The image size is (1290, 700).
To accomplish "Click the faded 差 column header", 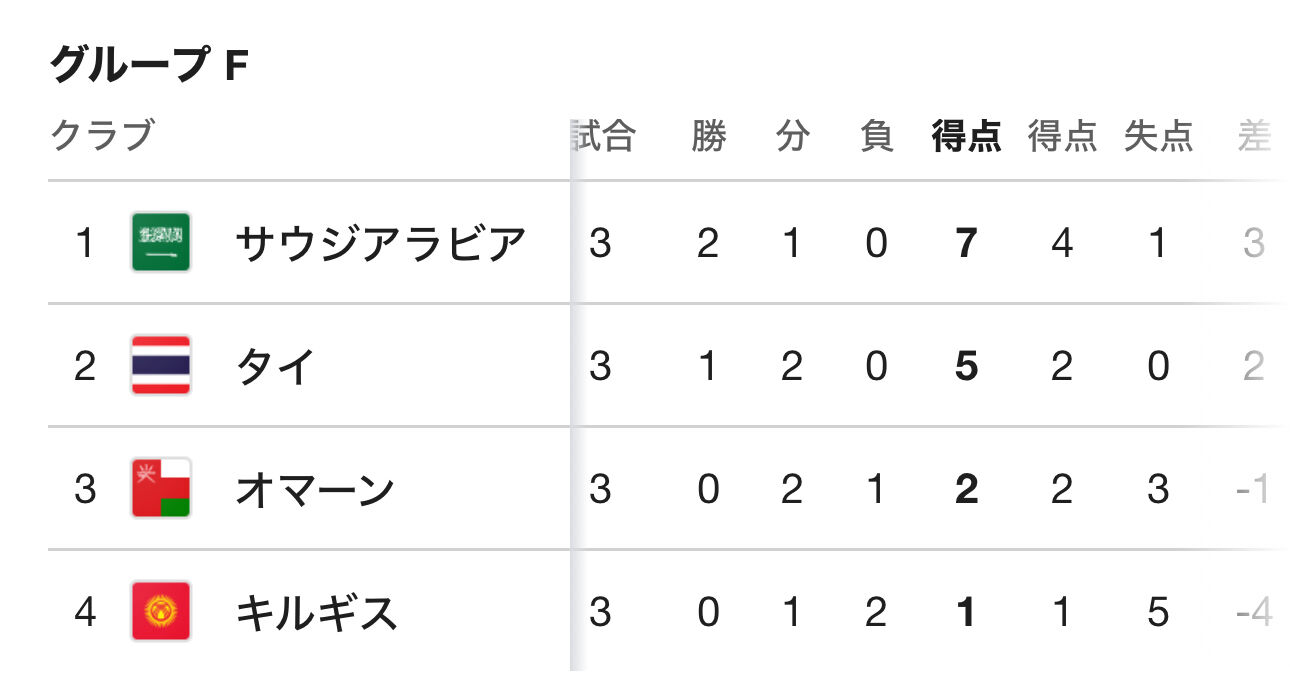I will tap(1254, 135).
